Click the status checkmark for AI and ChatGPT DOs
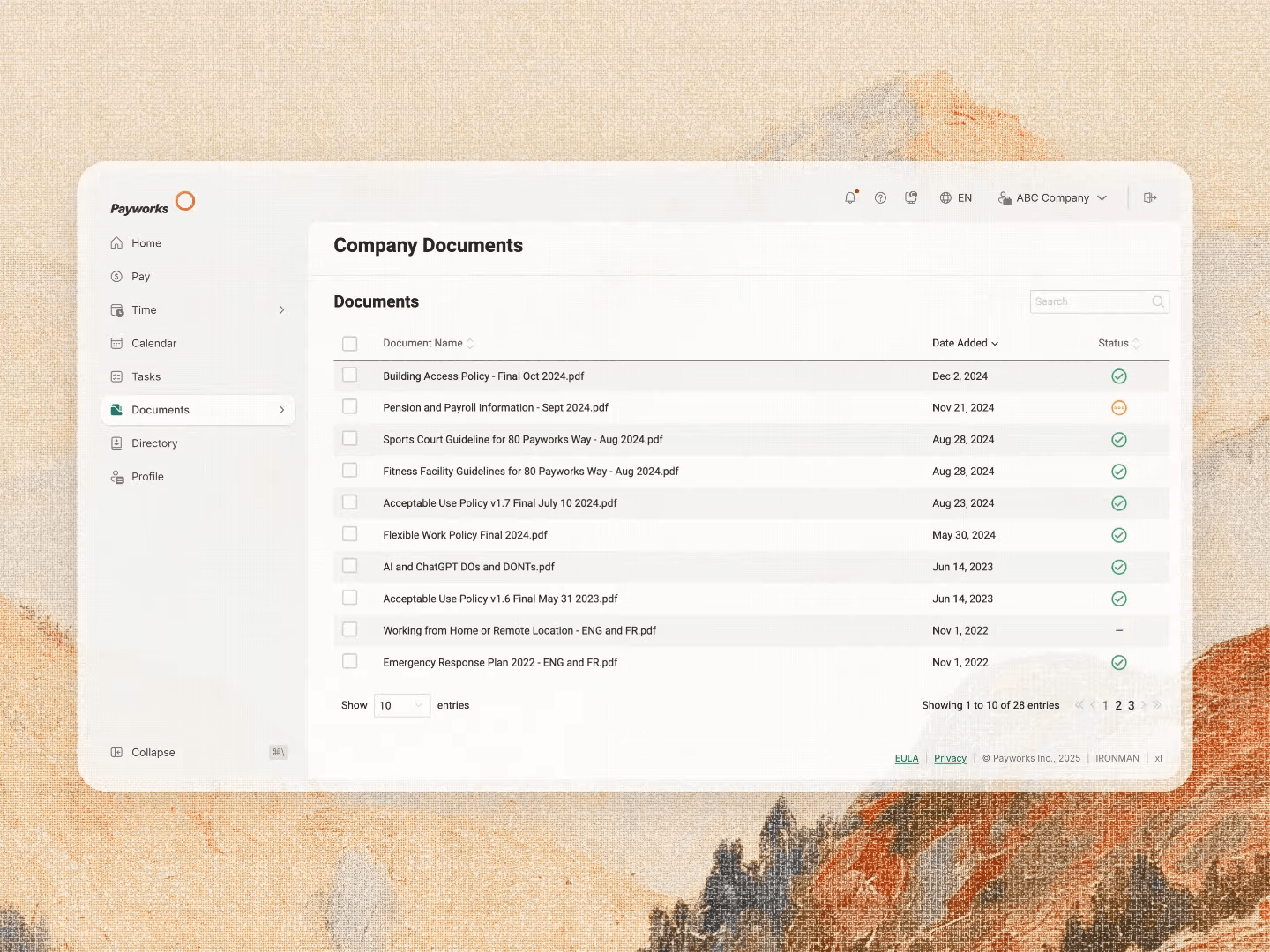Image resolution: width=1270 pixels, height=952 pixels. (1119, 567)
